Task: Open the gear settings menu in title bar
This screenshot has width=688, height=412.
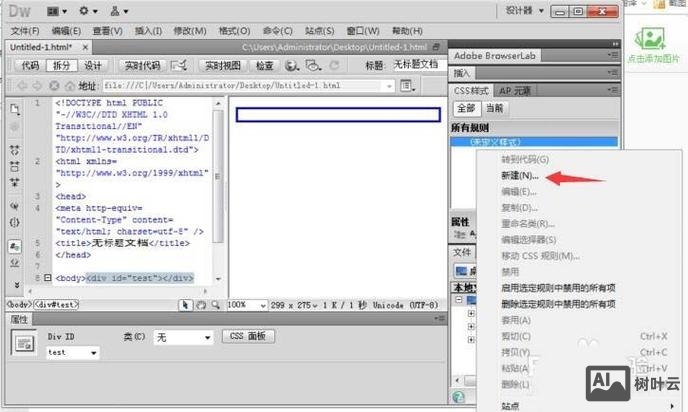Action: (88, 11)
